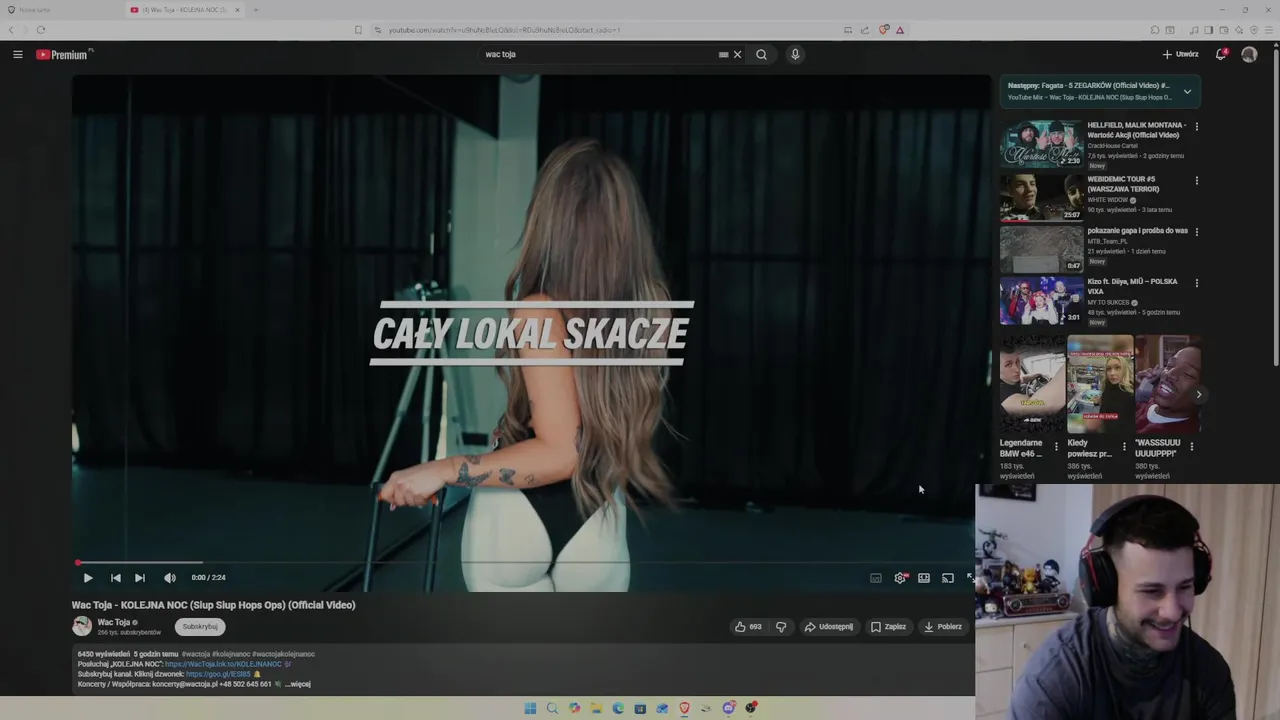
Task: Open the WASSSUUUUUUPPP short
Action: click(x=1168, y=384)
